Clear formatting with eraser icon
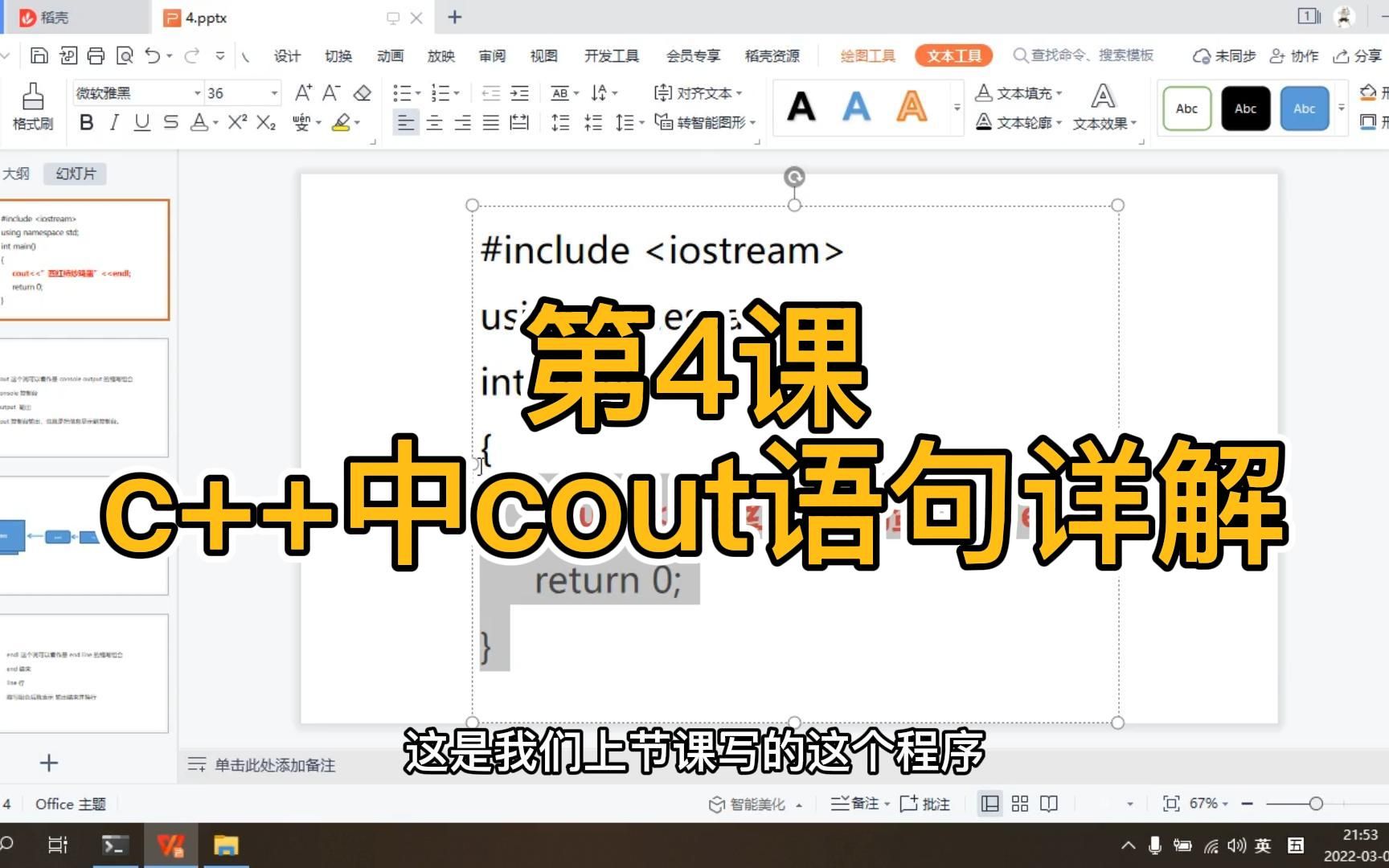The image size is (1389, 868). click(x=363, y=93)
